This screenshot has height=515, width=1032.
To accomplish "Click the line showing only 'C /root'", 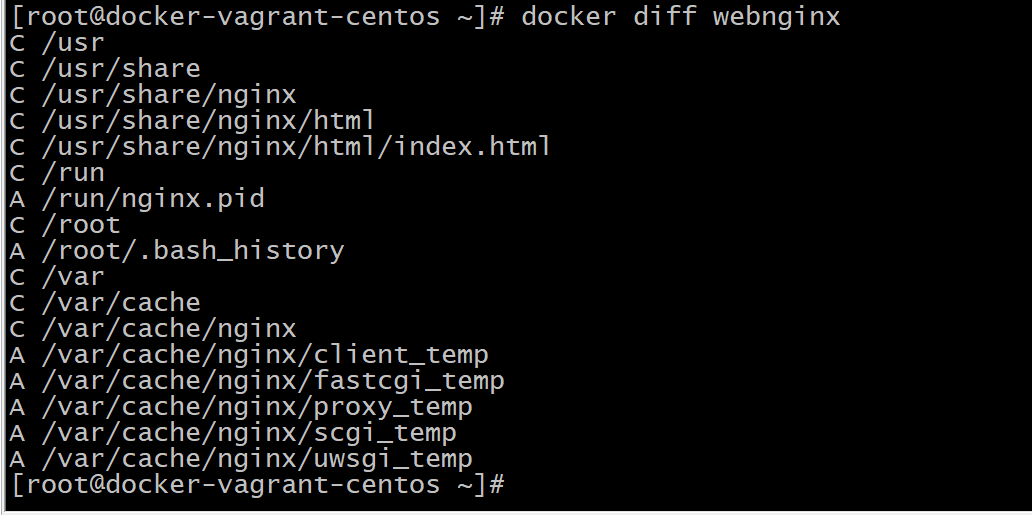I will point(65,225).
